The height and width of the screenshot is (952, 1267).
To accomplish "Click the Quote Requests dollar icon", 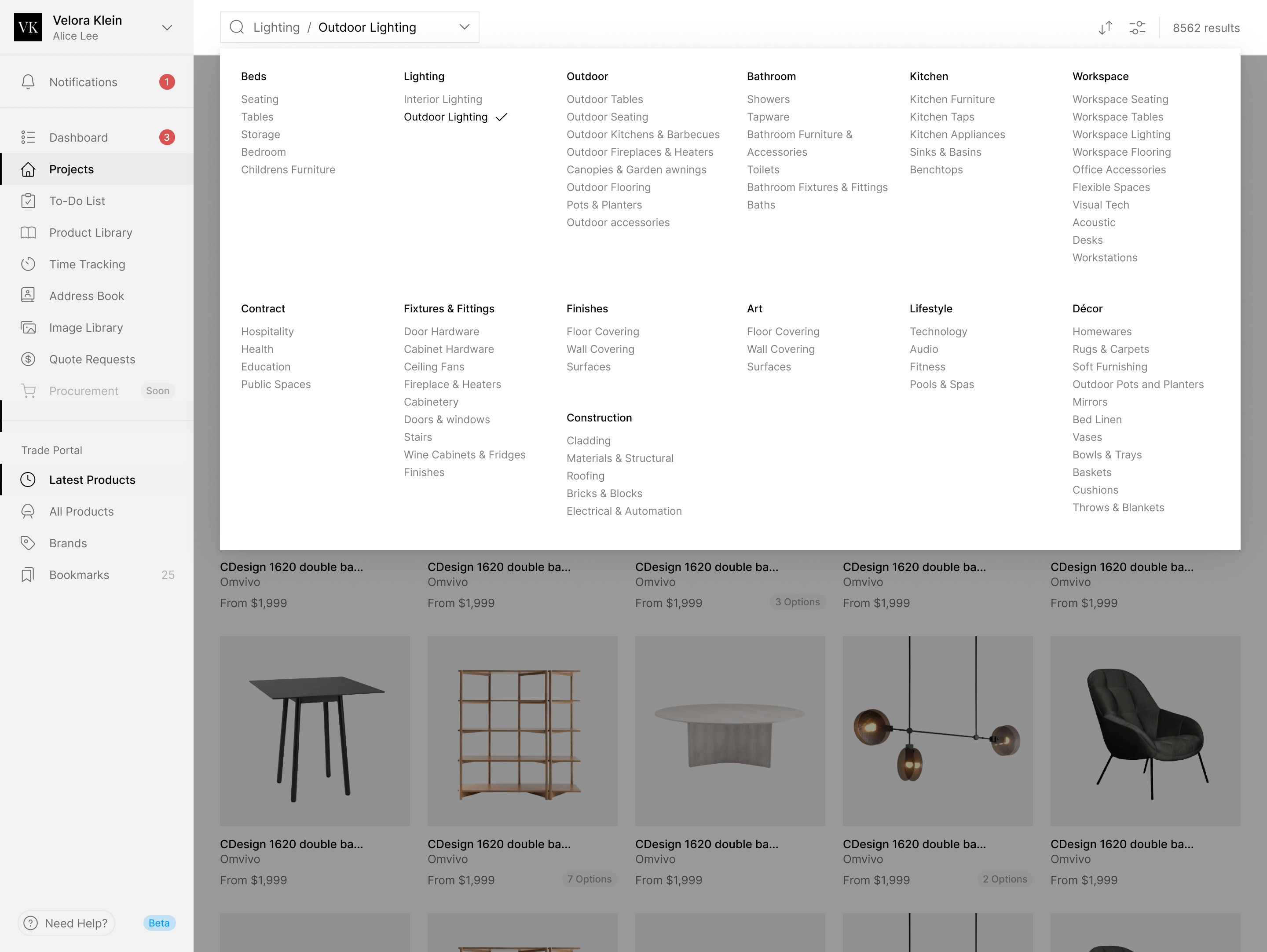I will coord(28,359).
